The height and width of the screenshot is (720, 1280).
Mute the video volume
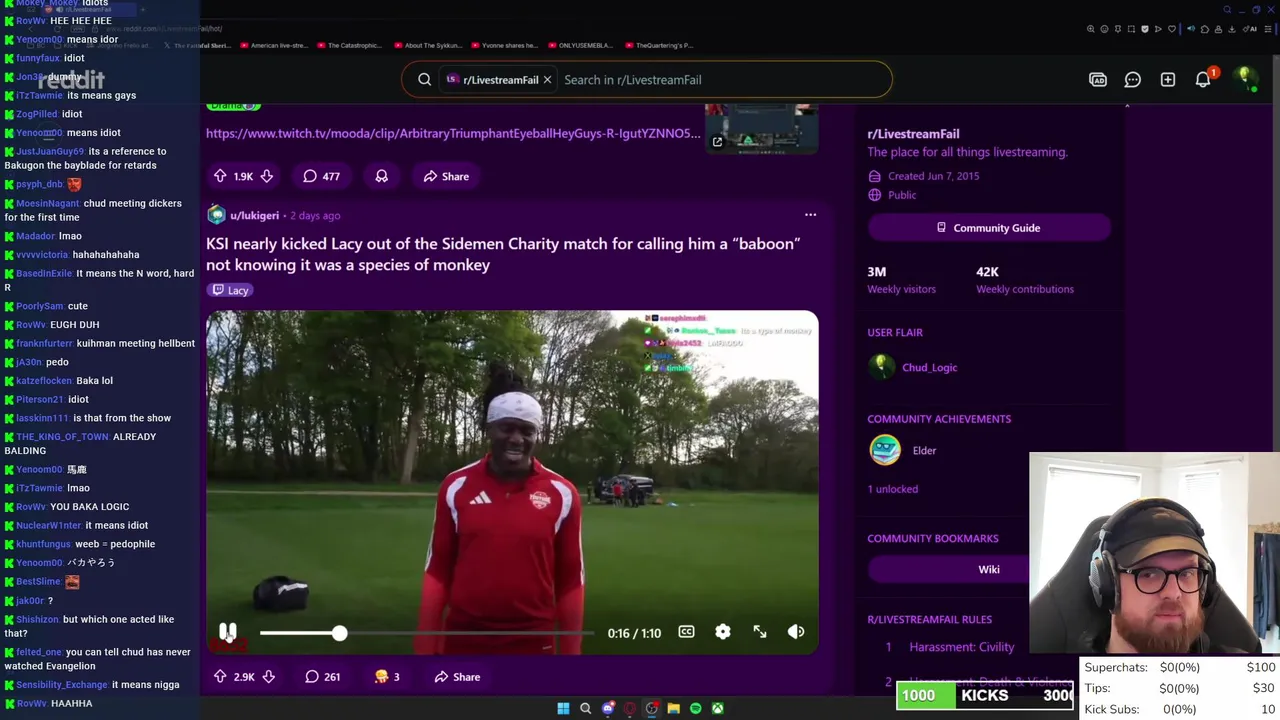(796, 632)
